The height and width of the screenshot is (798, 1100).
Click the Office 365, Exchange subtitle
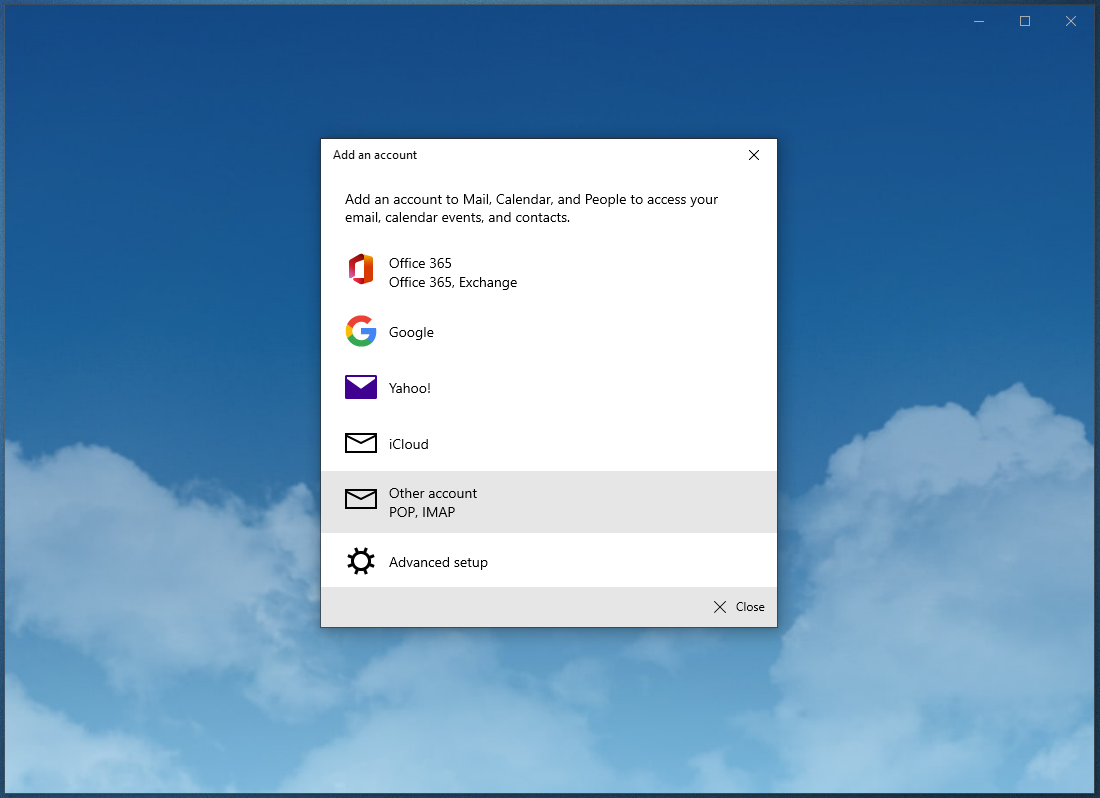(453, 282)
